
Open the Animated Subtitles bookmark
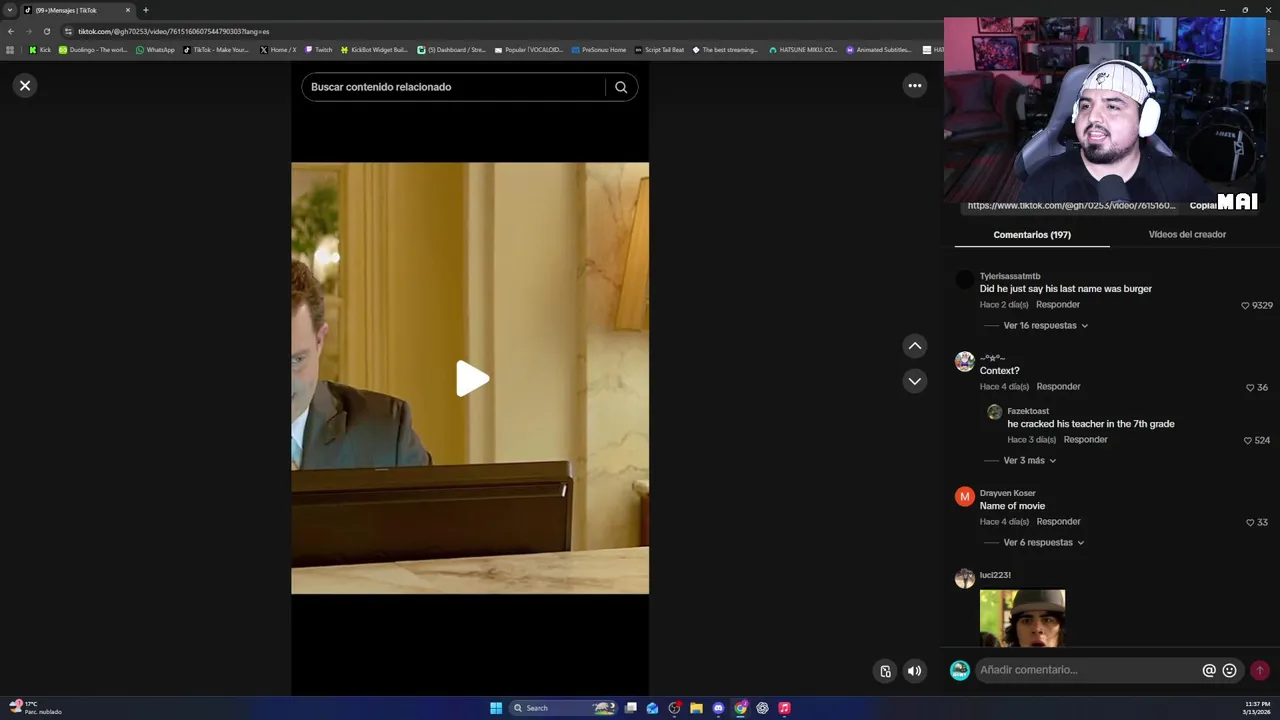(x=879, y=50)
